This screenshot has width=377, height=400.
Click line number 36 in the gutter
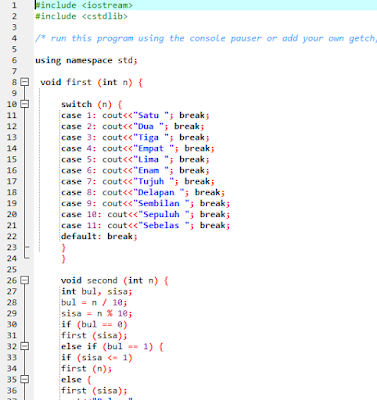click(x=12, y=390)
